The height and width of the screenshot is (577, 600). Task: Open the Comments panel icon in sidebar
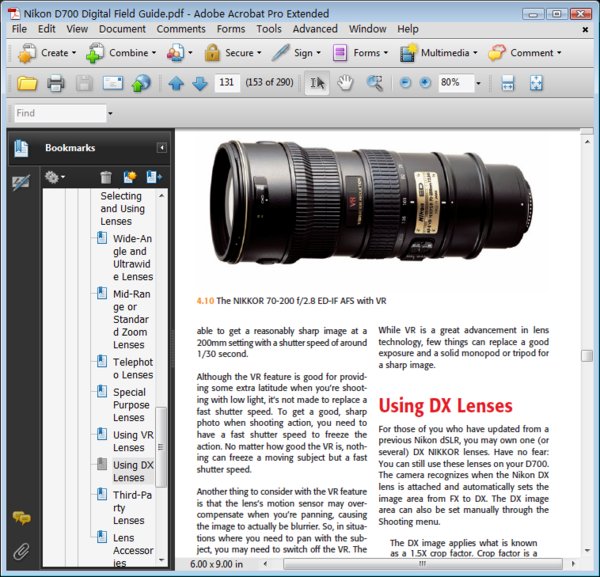20,518
